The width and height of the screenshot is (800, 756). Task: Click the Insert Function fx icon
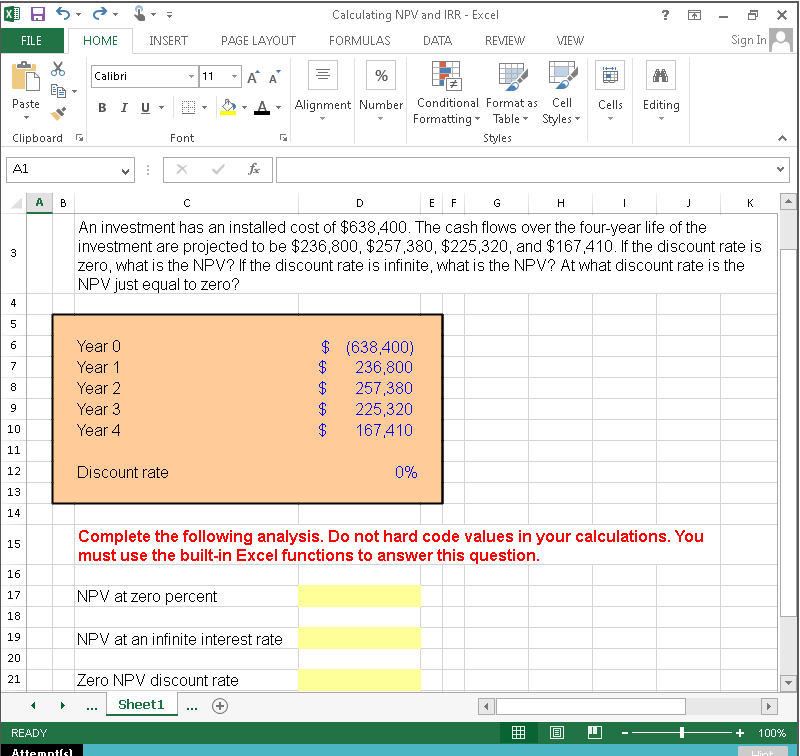(x=254, y=169)
